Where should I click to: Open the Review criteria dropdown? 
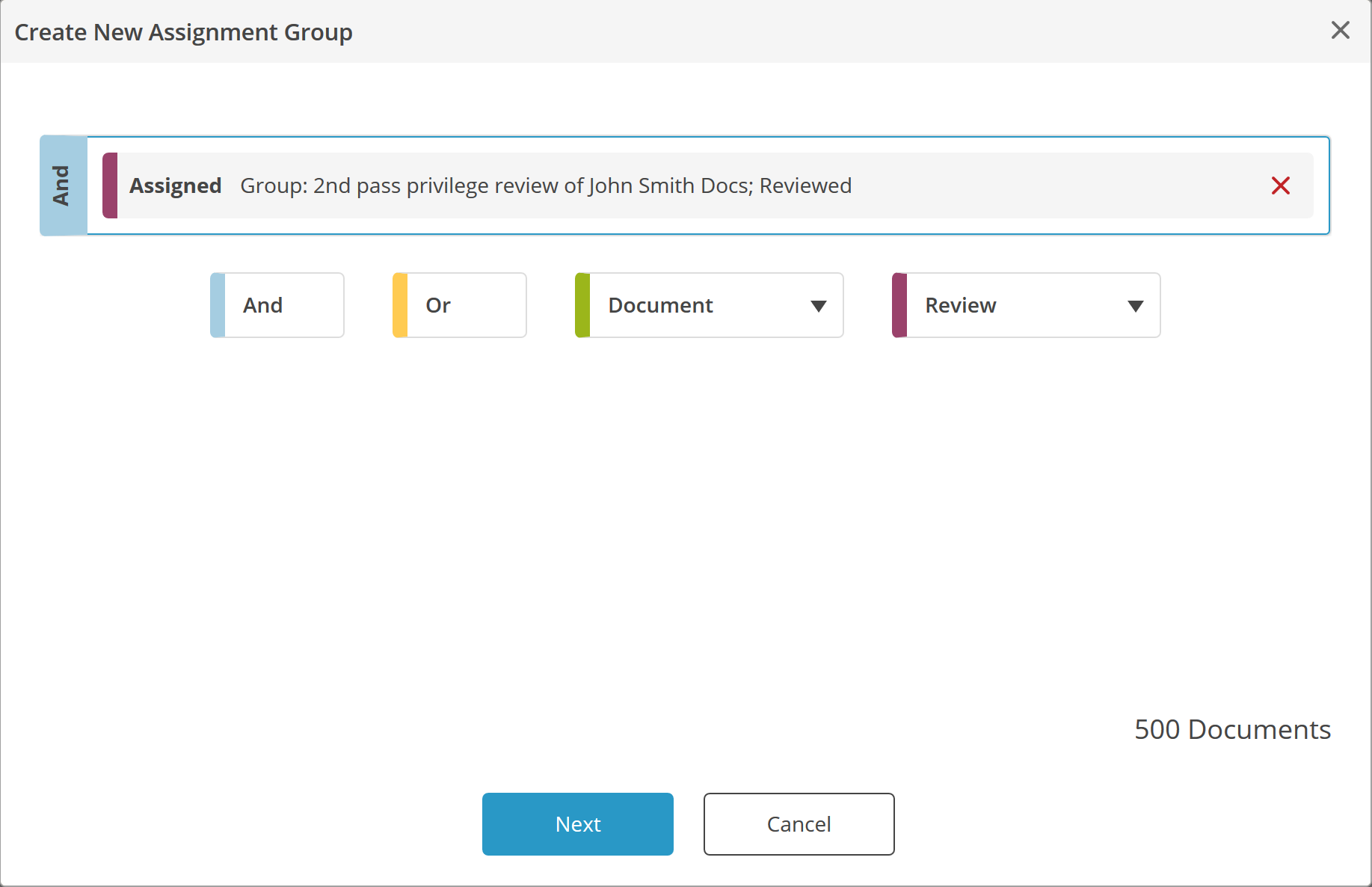point(1135,305)
